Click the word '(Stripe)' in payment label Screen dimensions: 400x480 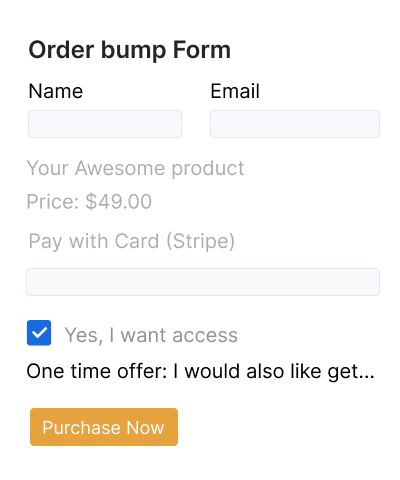coord(200,241)
